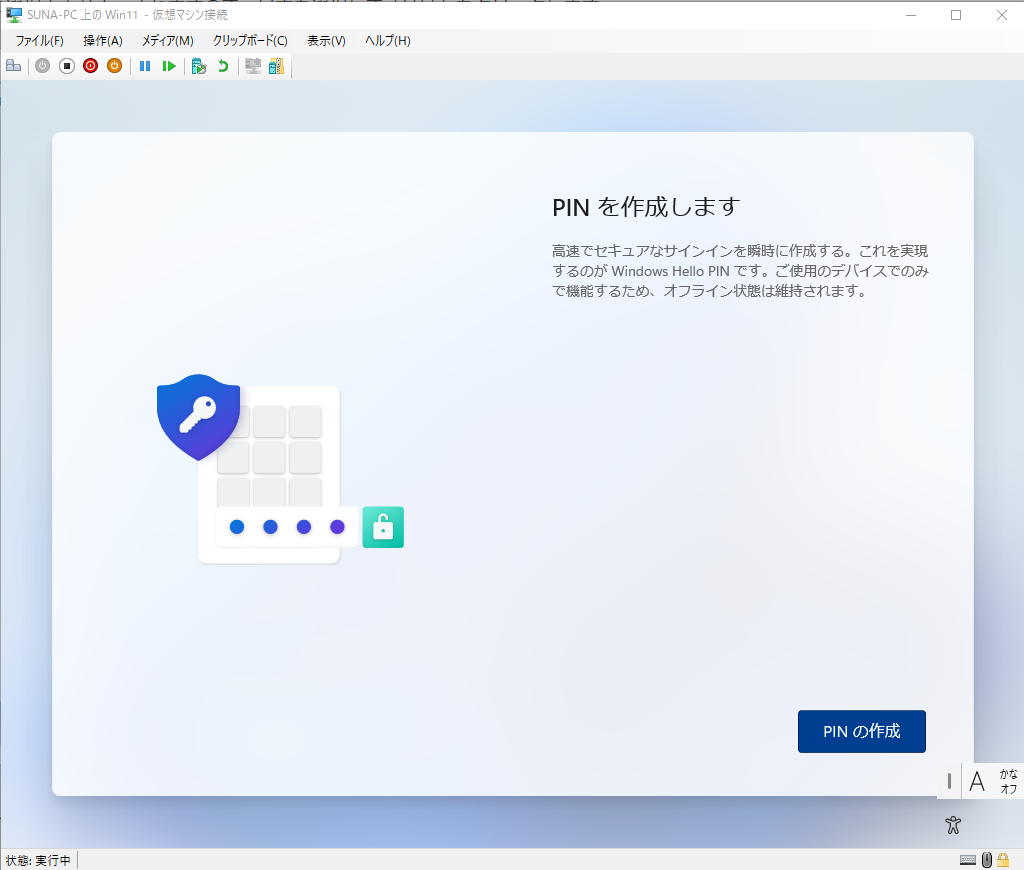1024x870 pixels.
Task: Turn off the VM with the stop-square icon
Action: point(67,66)
